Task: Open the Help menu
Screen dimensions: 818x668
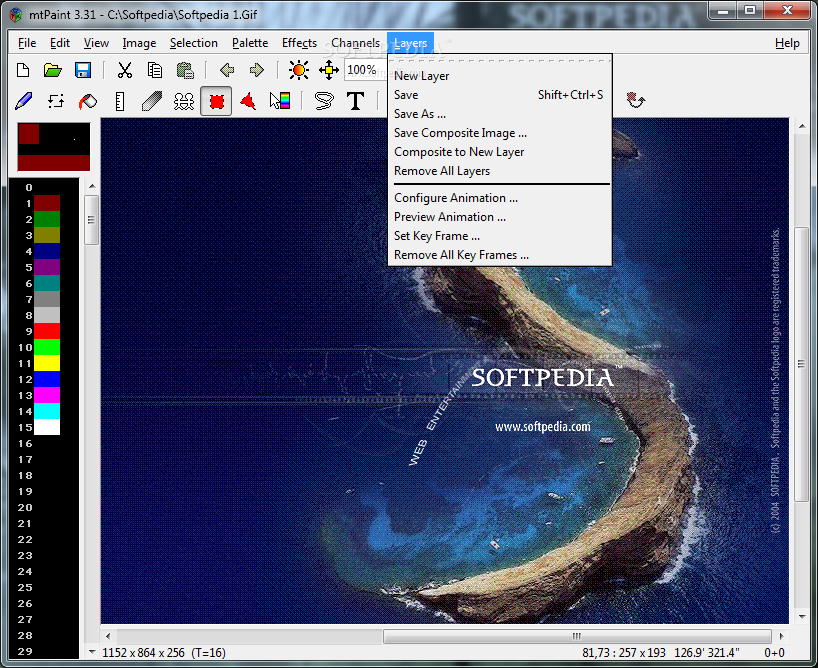Action: [x=787, y=43]
